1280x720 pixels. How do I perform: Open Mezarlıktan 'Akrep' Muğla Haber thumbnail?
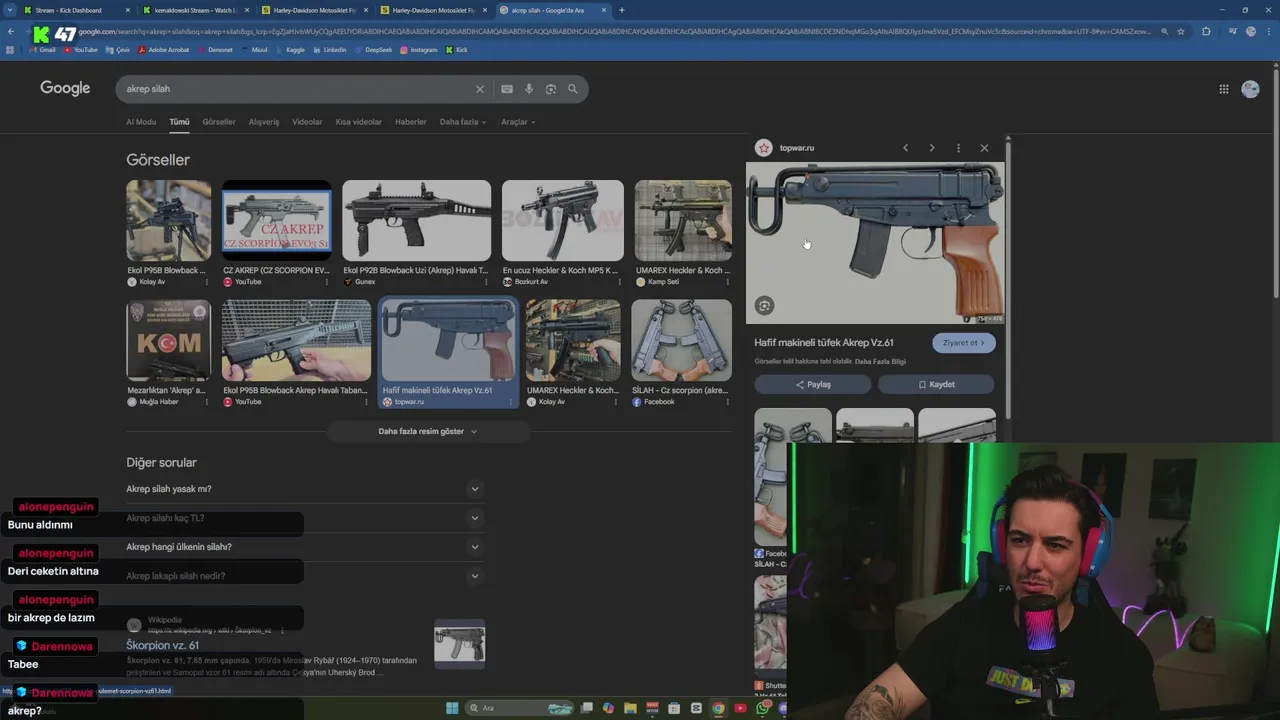[168, 341]
